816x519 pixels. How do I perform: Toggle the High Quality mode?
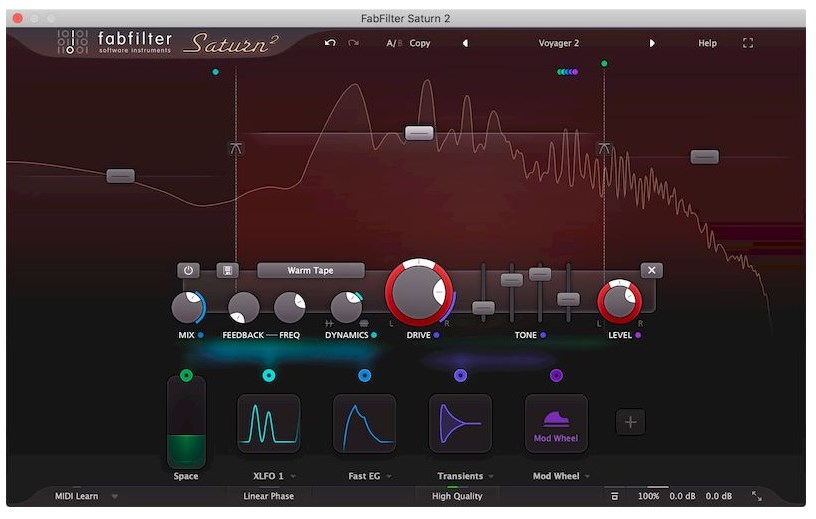click(x=457, y=496)
